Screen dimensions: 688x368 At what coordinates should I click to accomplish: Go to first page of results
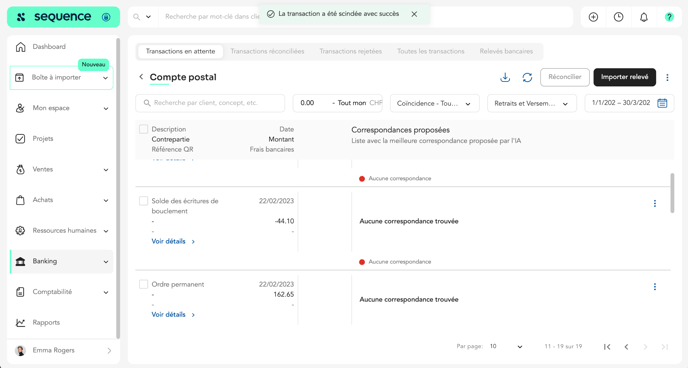click(607, 347)
